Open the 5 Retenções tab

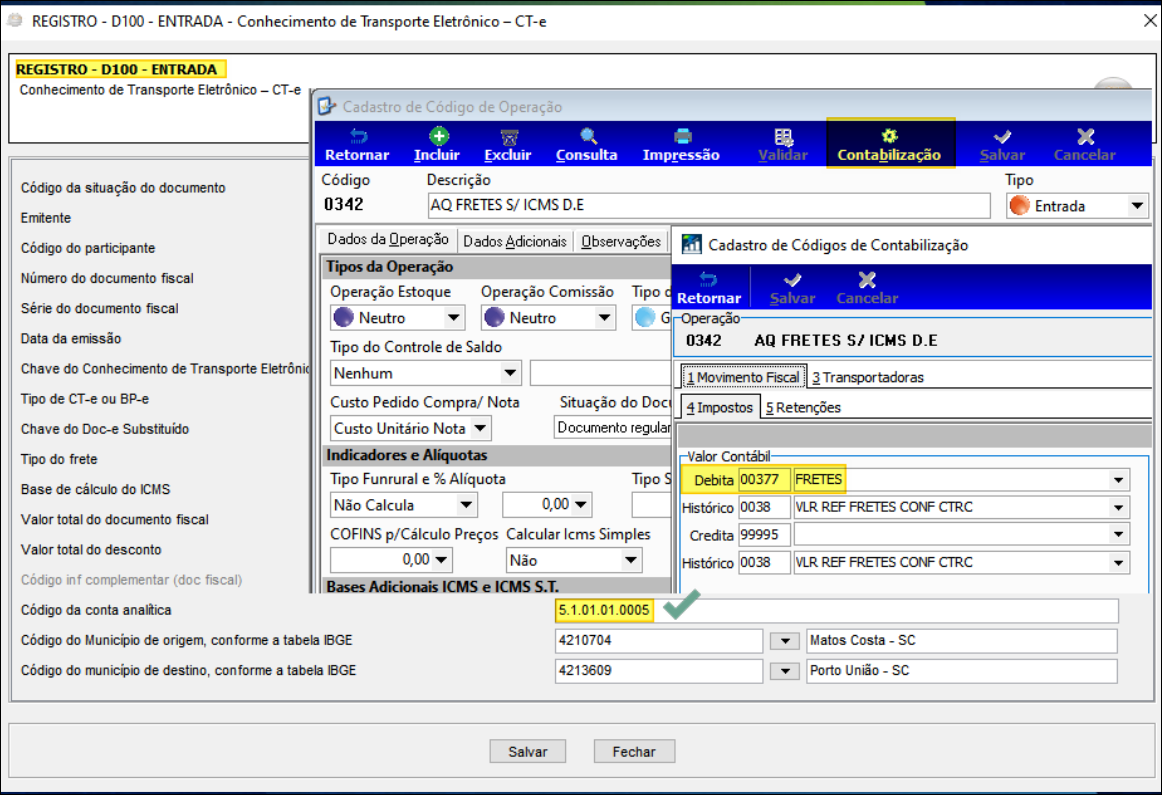tap(802, 407)
